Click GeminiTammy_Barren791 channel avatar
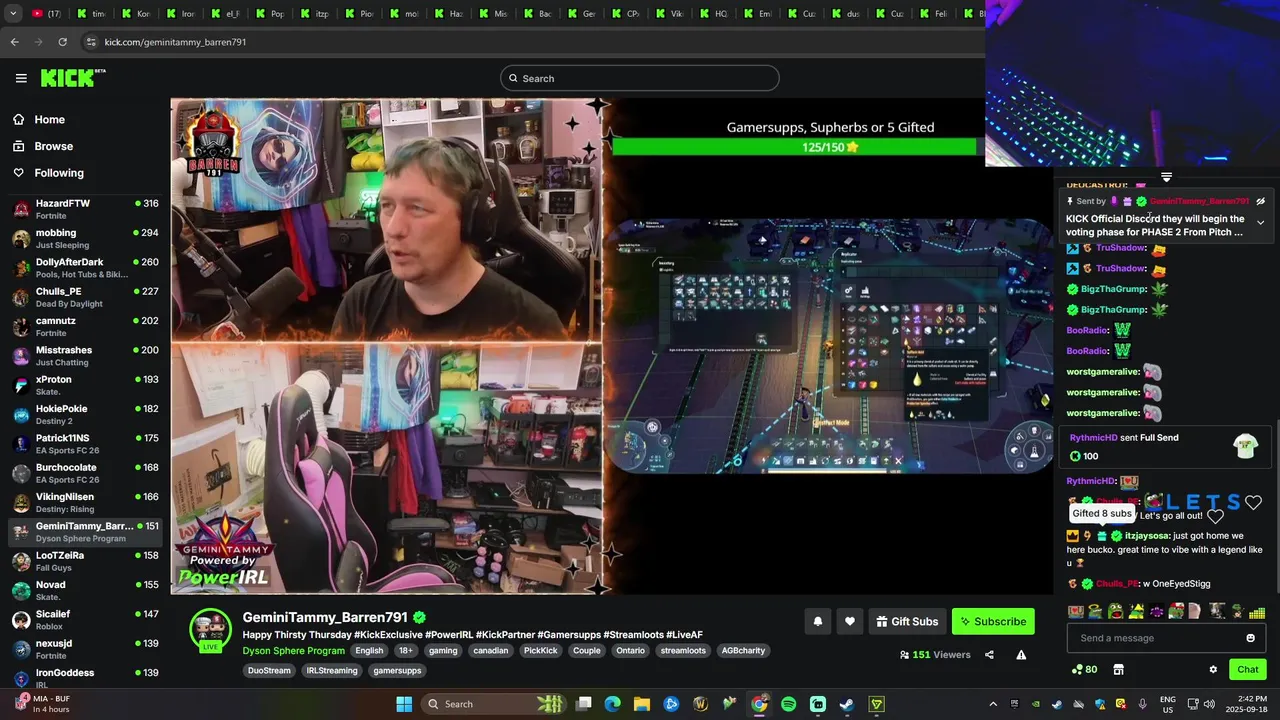Screen dimensions: 1280x720 [x=211, y=629]
